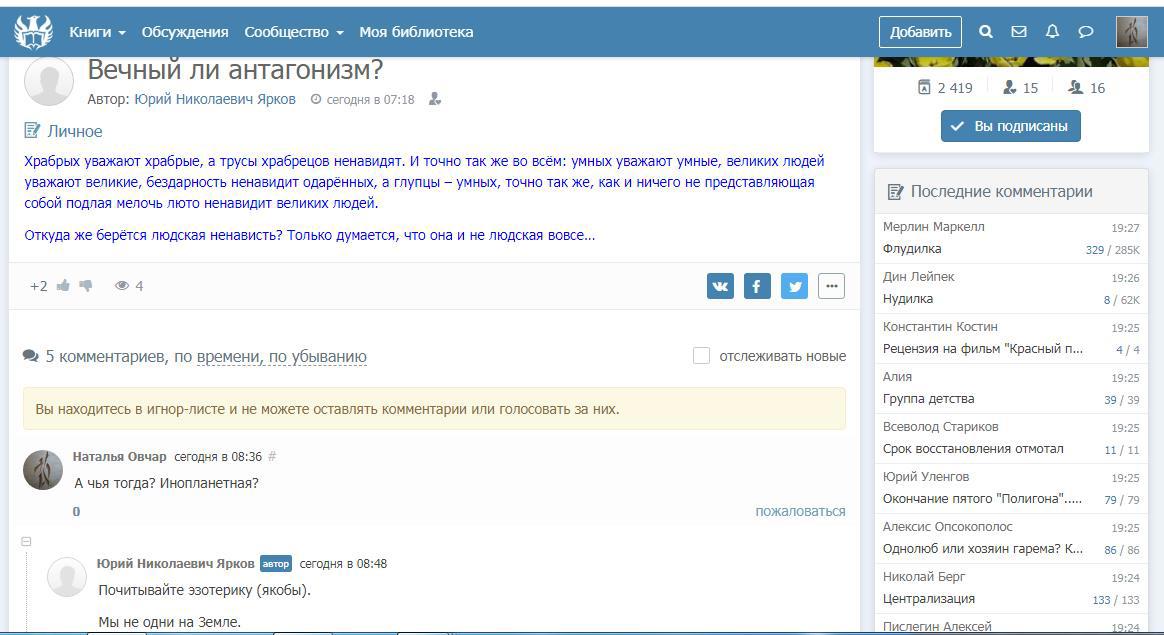Open the Флудилка discussion link
The width and height of the screenshot is (1164, 635).
tap(912, 249)
